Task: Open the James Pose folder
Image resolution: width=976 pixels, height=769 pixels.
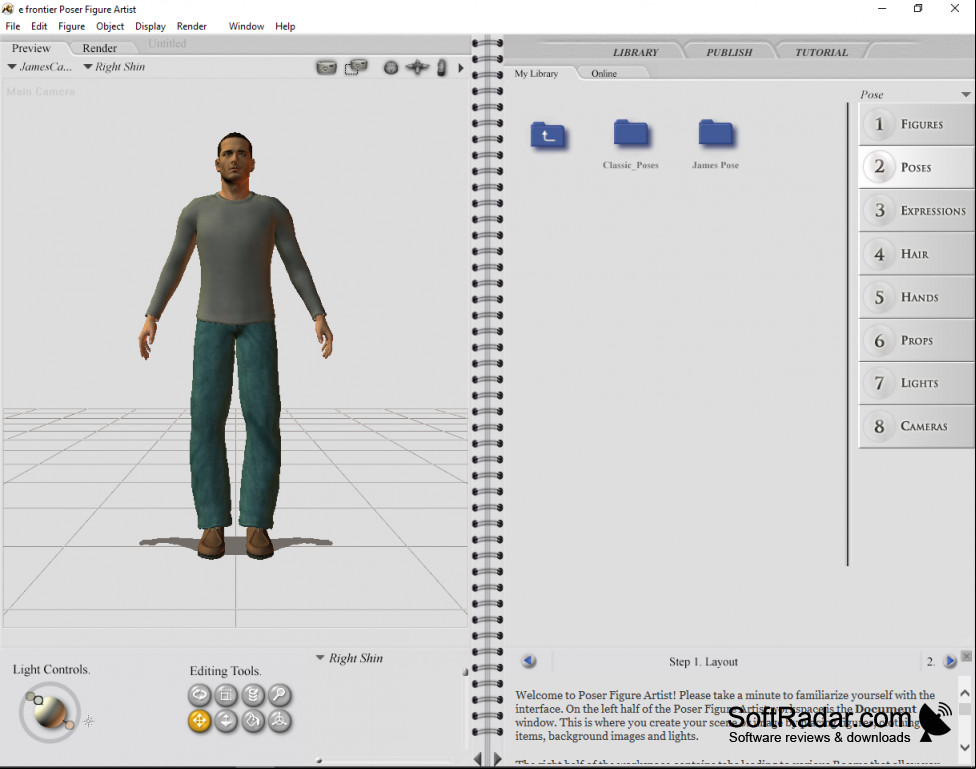Action: 715,144
